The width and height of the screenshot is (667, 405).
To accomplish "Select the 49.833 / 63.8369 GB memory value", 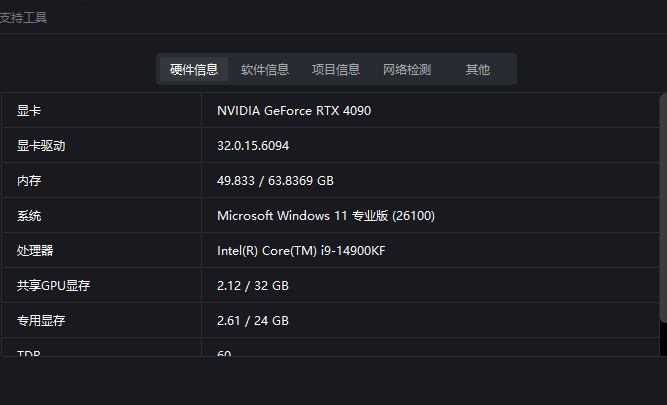I will point(275,181).
